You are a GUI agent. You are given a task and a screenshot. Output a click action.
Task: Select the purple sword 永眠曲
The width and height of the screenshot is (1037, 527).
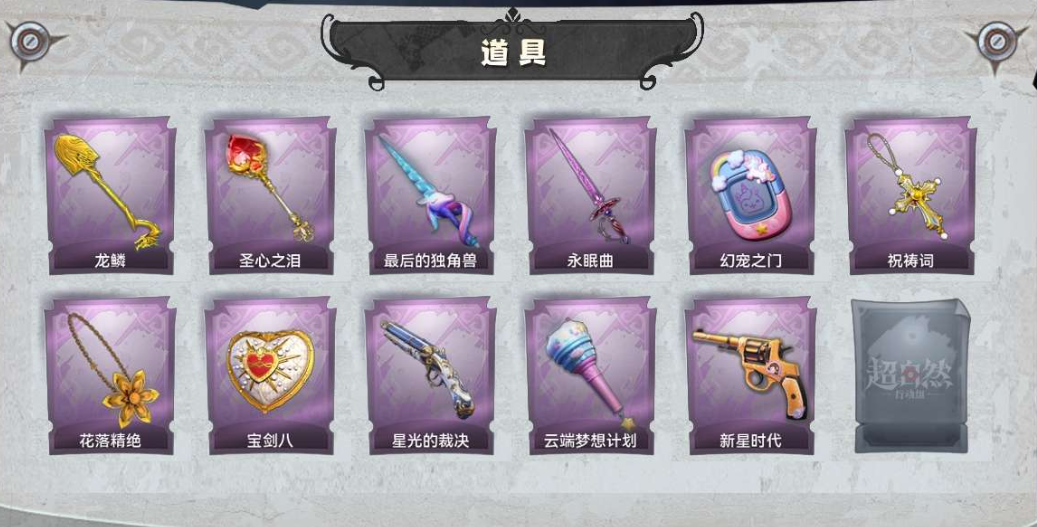[591, 196]
